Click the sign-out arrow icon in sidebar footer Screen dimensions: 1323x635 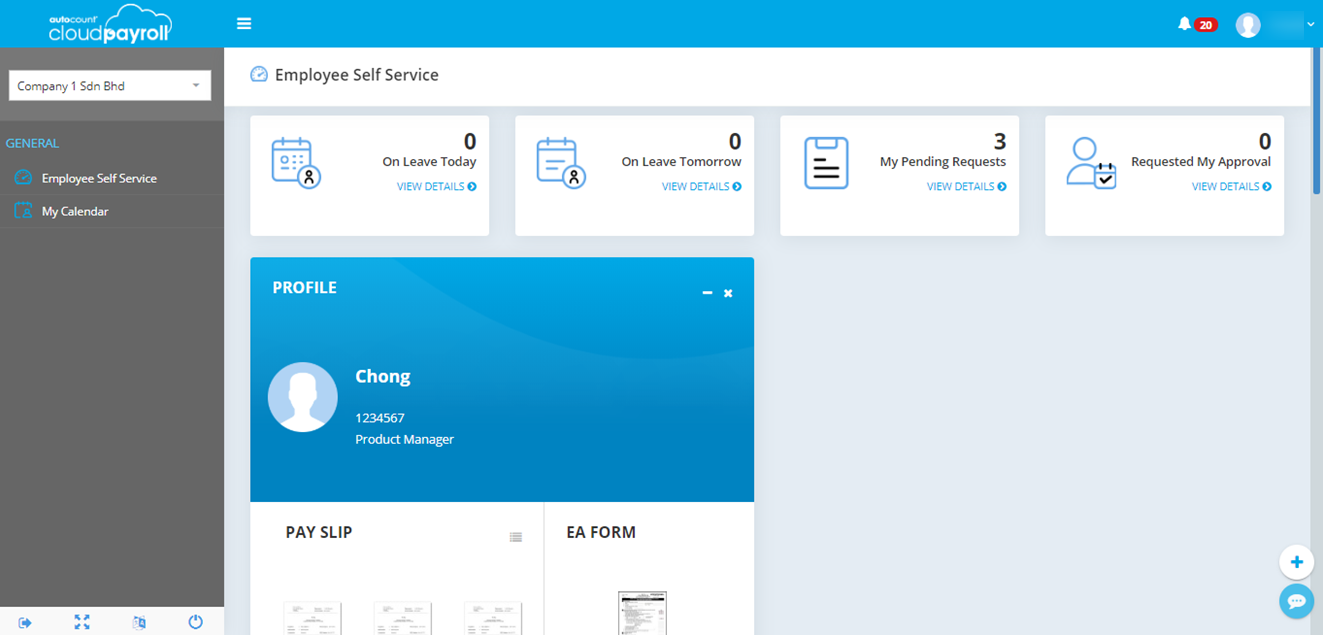coord(26,622)
